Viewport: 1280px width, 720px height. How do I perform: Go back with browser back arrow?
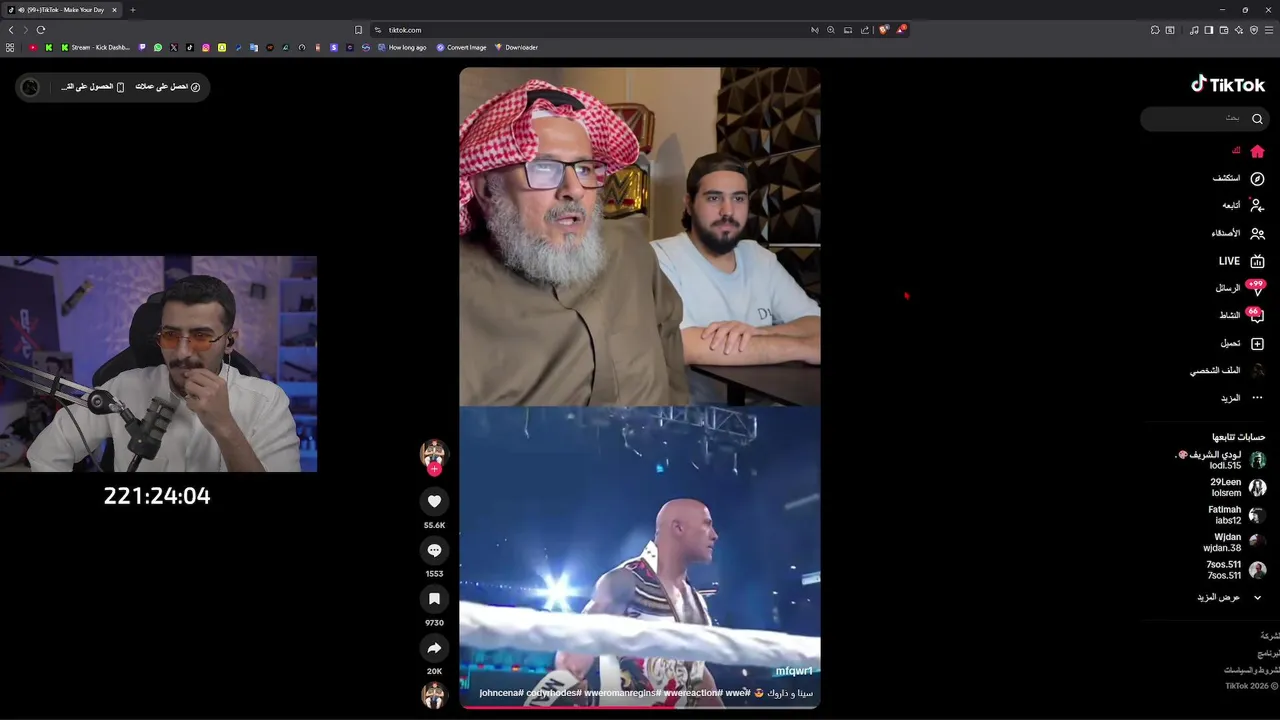point(11,30)
